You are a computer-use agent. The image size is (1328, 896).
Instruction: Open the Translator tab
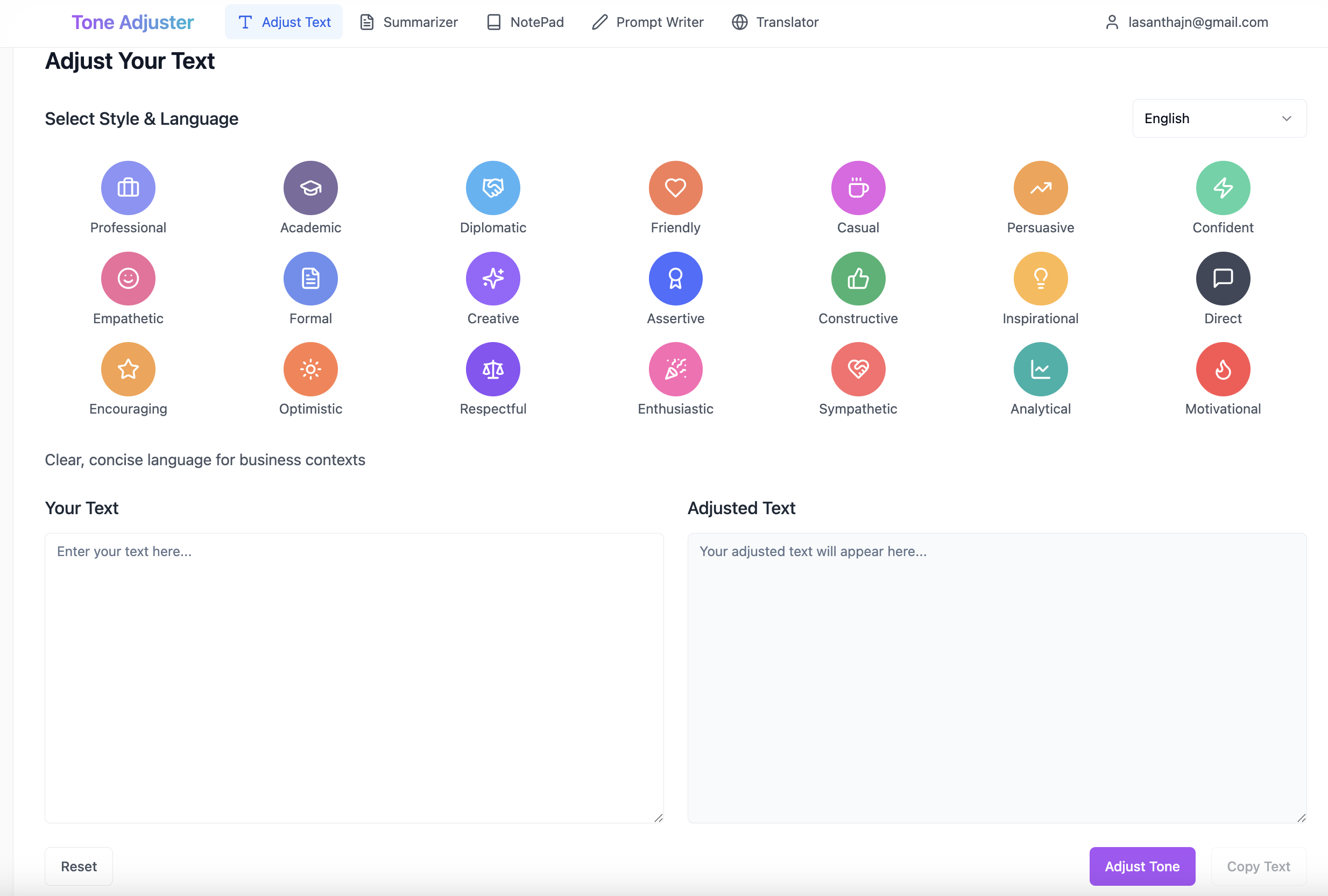[x=775, y=22]
